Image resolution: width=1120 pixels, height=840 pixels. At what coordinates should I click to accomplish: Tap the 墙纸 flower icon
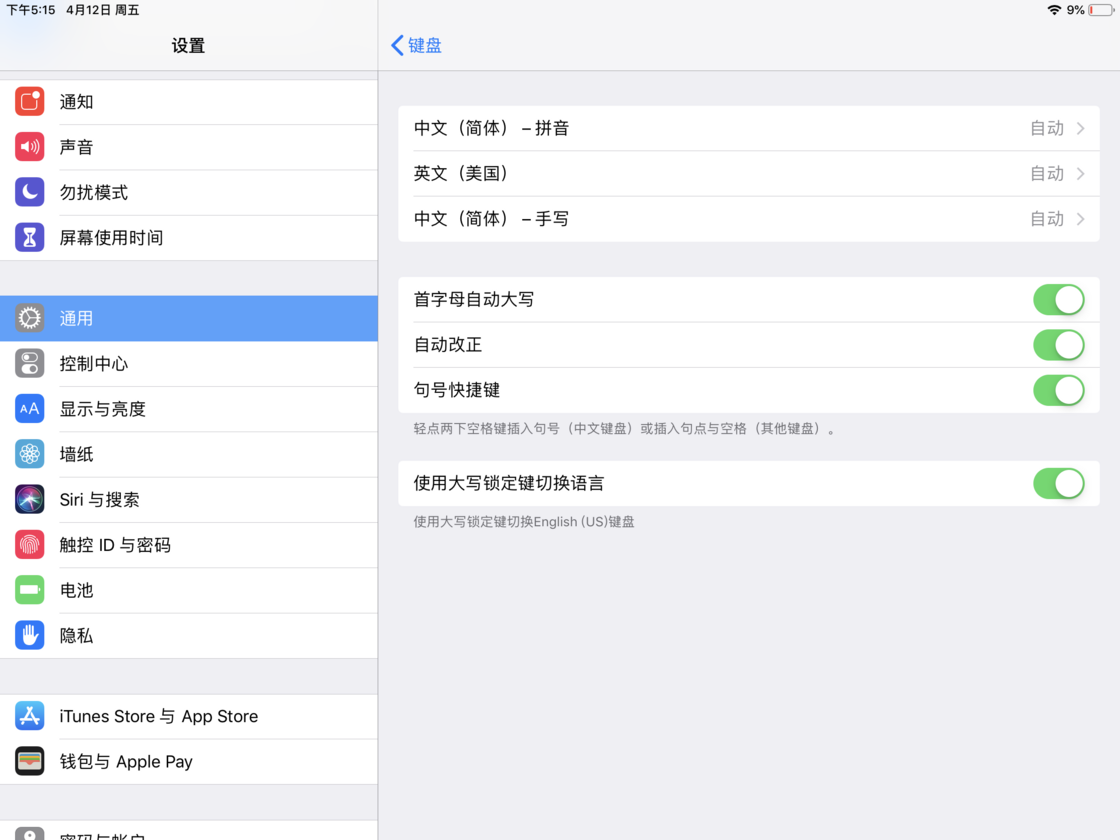[29, 454]
